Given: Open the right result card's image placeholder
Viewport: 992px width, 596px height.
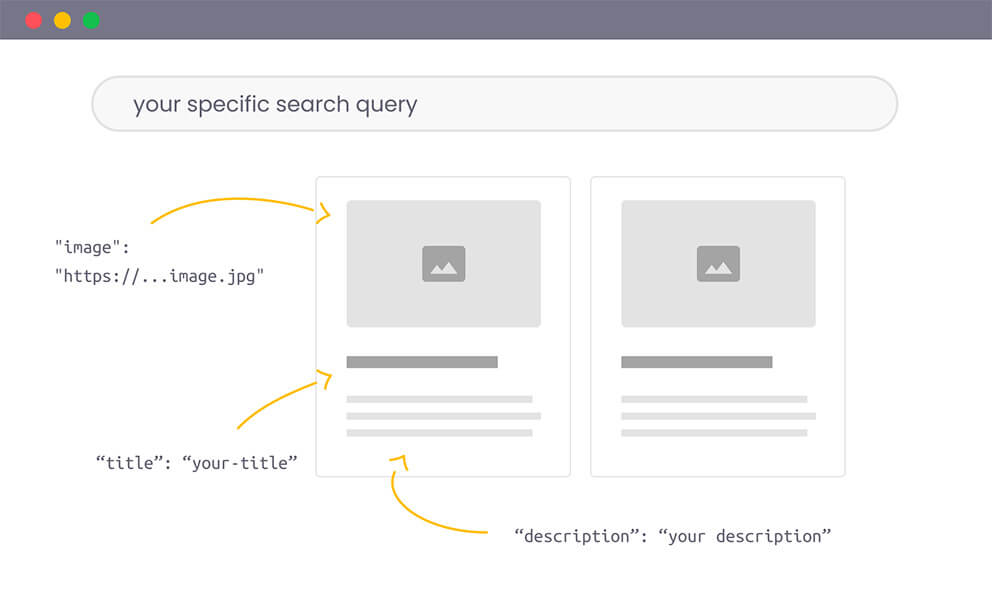Looking at the screenshot, I should click(718, 263).
